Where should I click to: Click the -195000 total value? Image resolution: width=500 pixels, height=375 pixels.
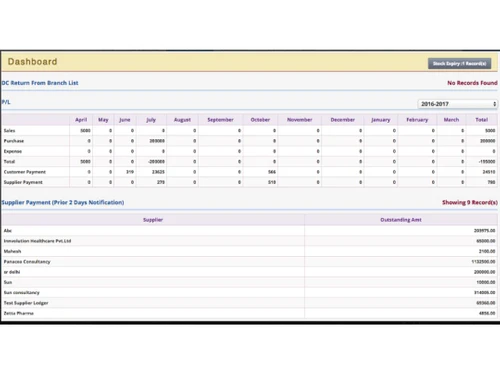click(x=487, y=162)
